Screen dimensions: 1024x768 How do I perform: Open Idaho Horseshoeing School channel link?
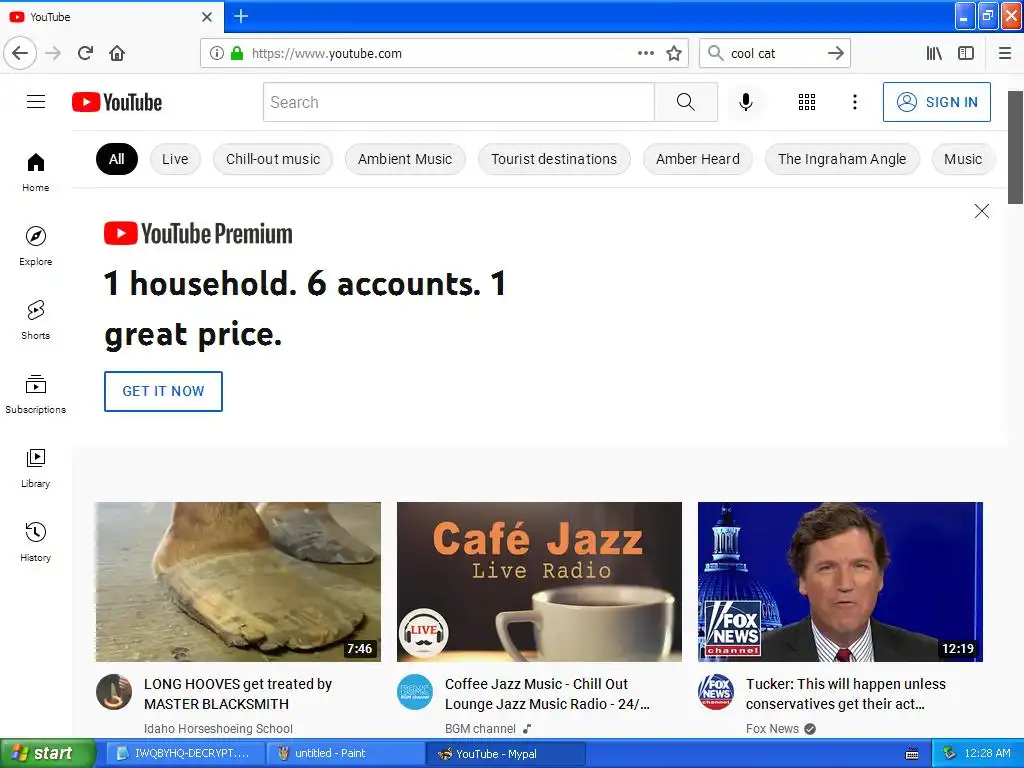coord(218,728)
